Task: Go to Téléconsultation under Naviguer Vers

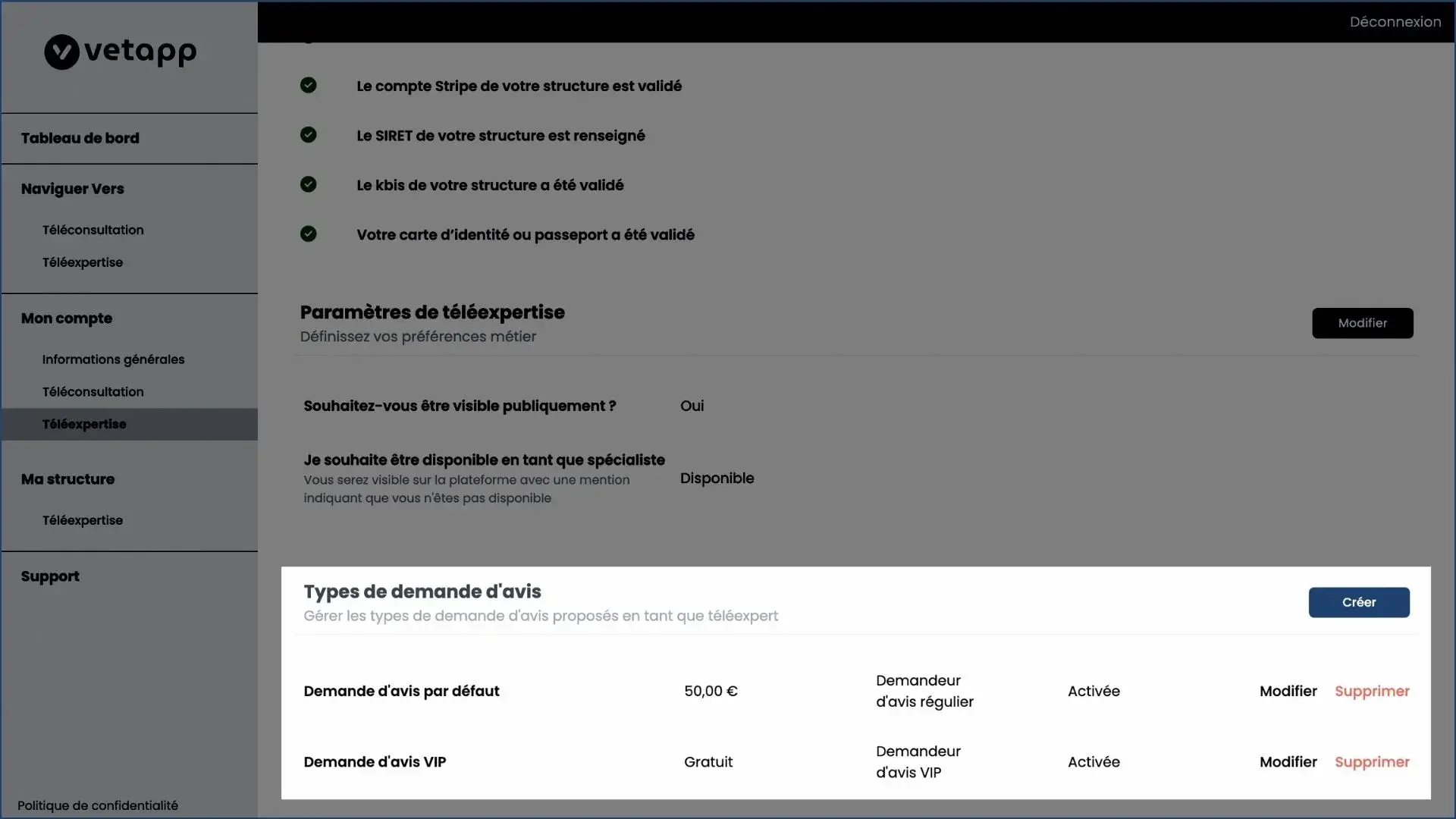Action: (x=93, y=230)
